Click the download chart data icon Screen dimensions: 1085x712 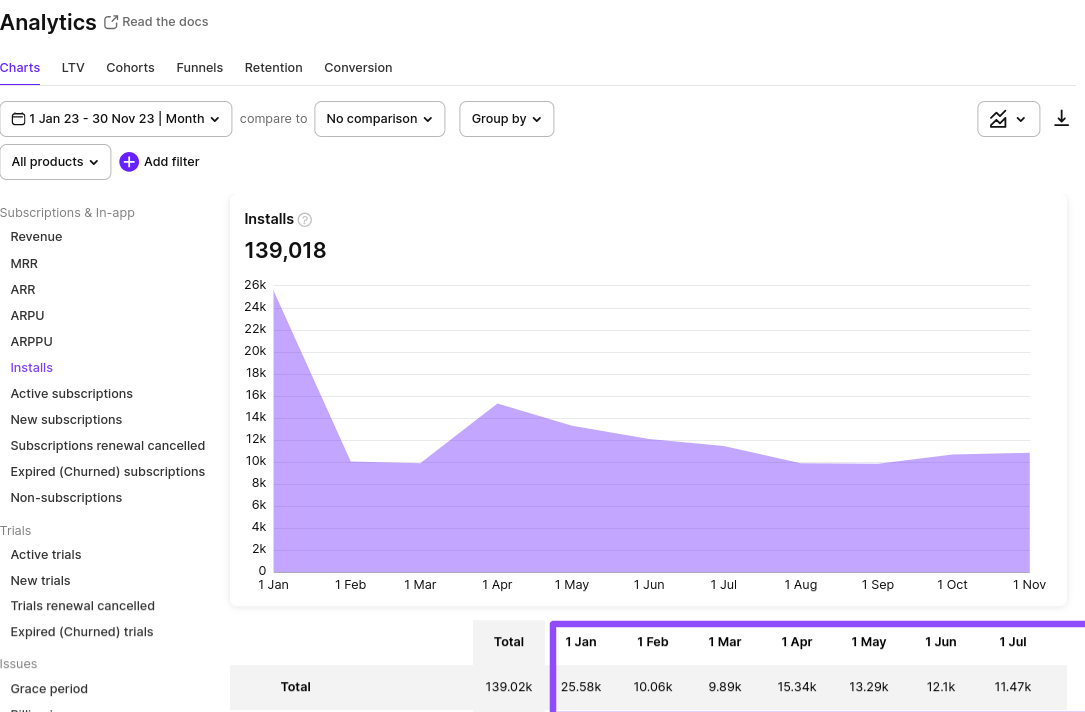(x=1061, y=119)
